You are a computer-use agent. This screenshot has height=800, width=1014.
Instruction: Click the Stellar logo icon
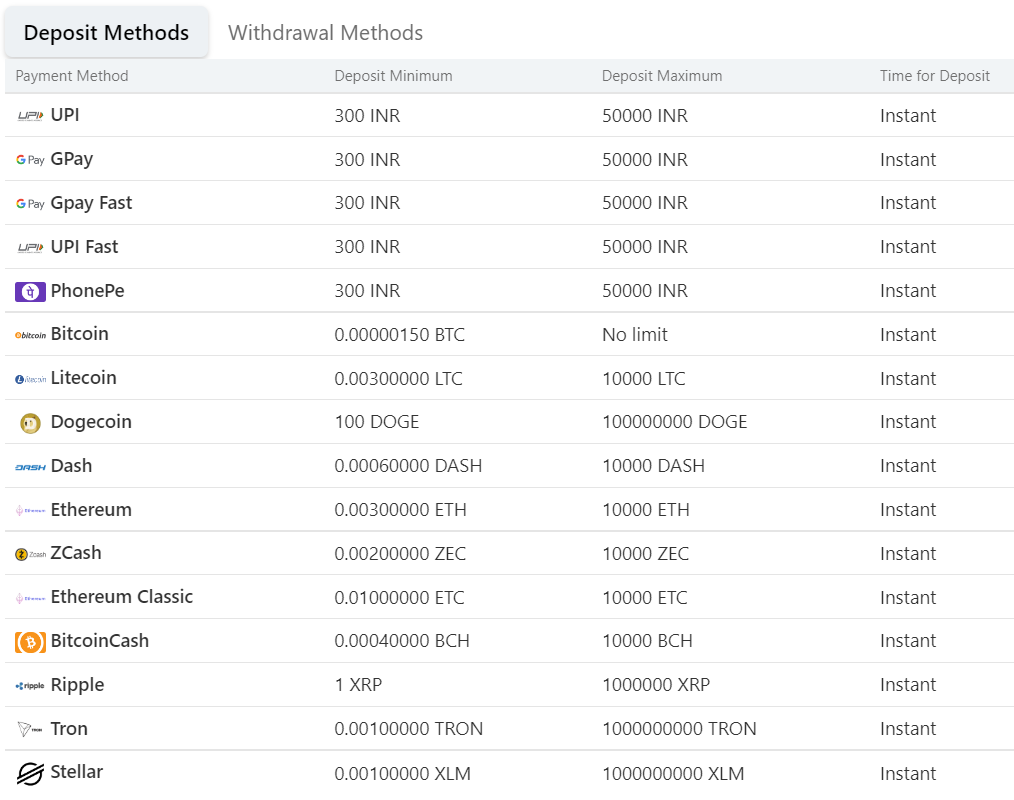coord(30,773)
